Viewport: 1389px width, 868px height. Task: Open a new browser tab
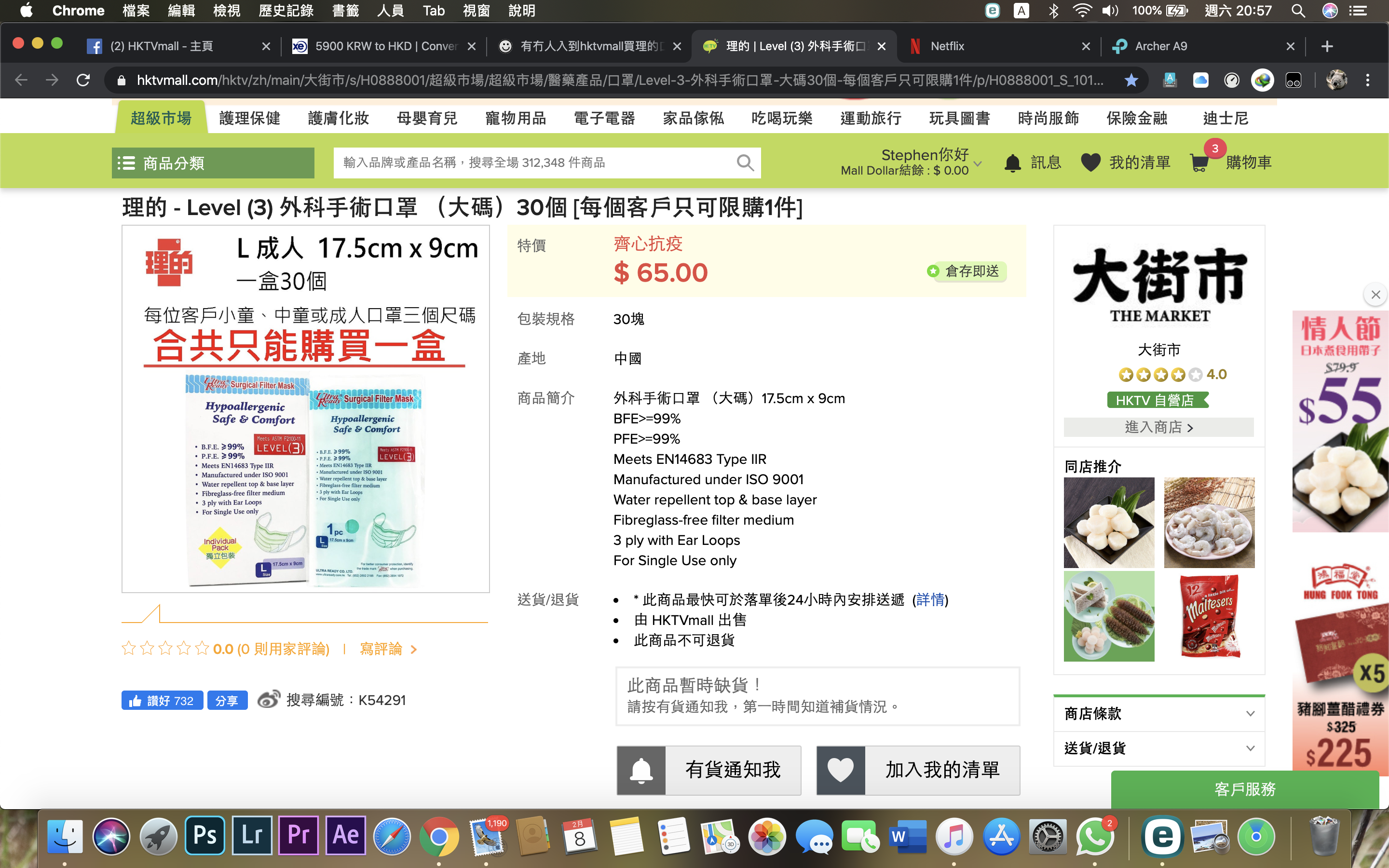[1327, 46]
